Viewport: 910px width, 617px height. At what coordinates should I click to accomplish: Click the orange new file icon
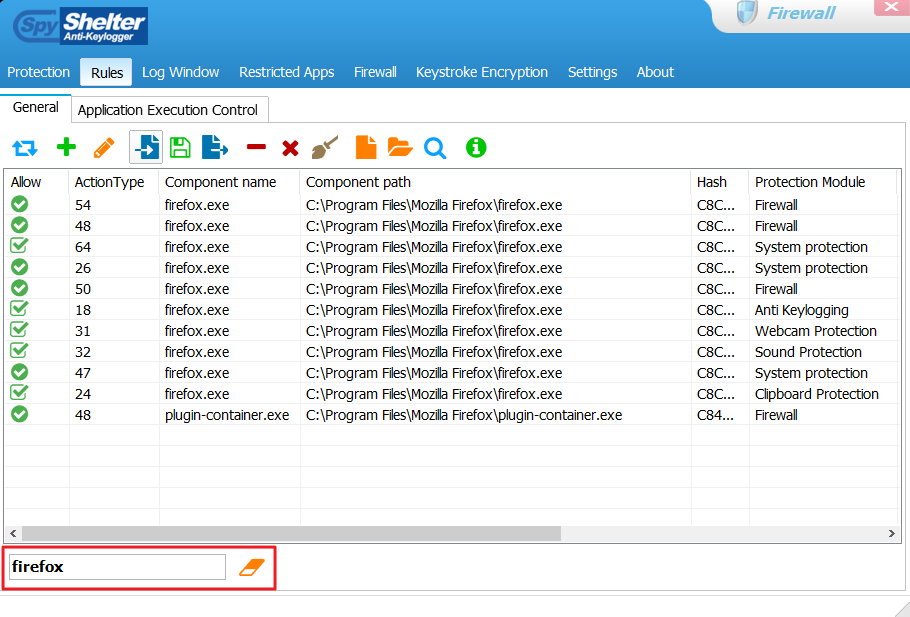tap(366, 147)
